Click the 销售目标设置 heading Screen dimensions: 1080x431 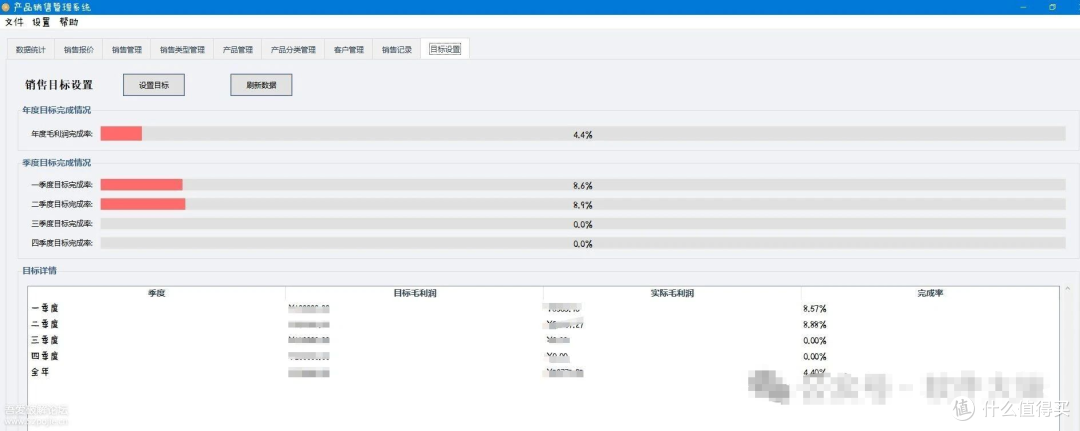coord(59,85)
